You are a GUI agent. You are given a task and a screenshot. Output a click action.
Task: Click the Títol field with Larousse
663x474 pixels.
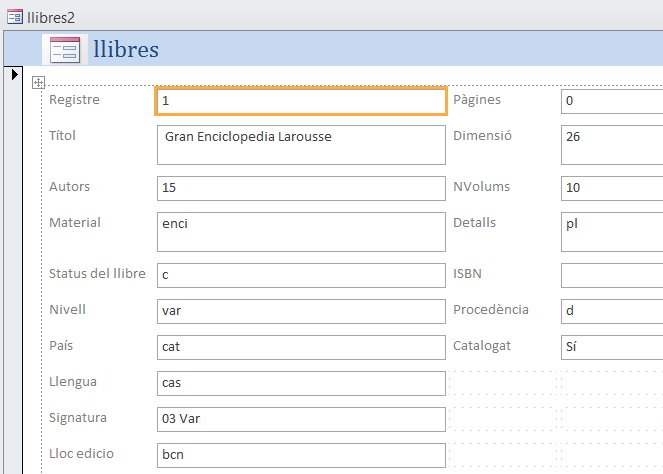point(301,145)
